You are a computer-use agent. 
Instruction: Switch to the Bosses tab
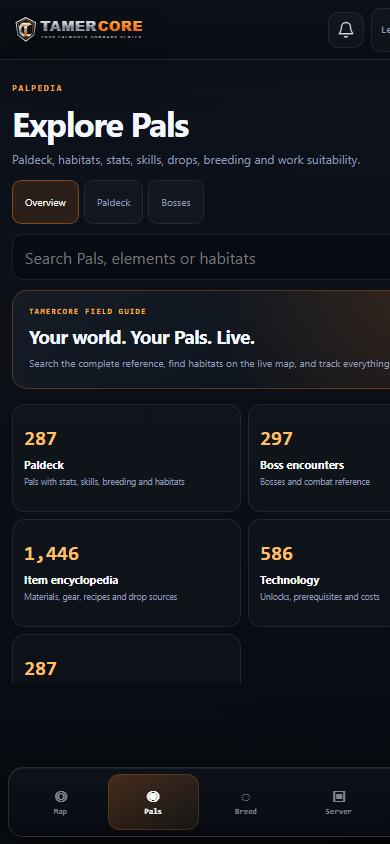pyautogui.click(x=176, y=202)
